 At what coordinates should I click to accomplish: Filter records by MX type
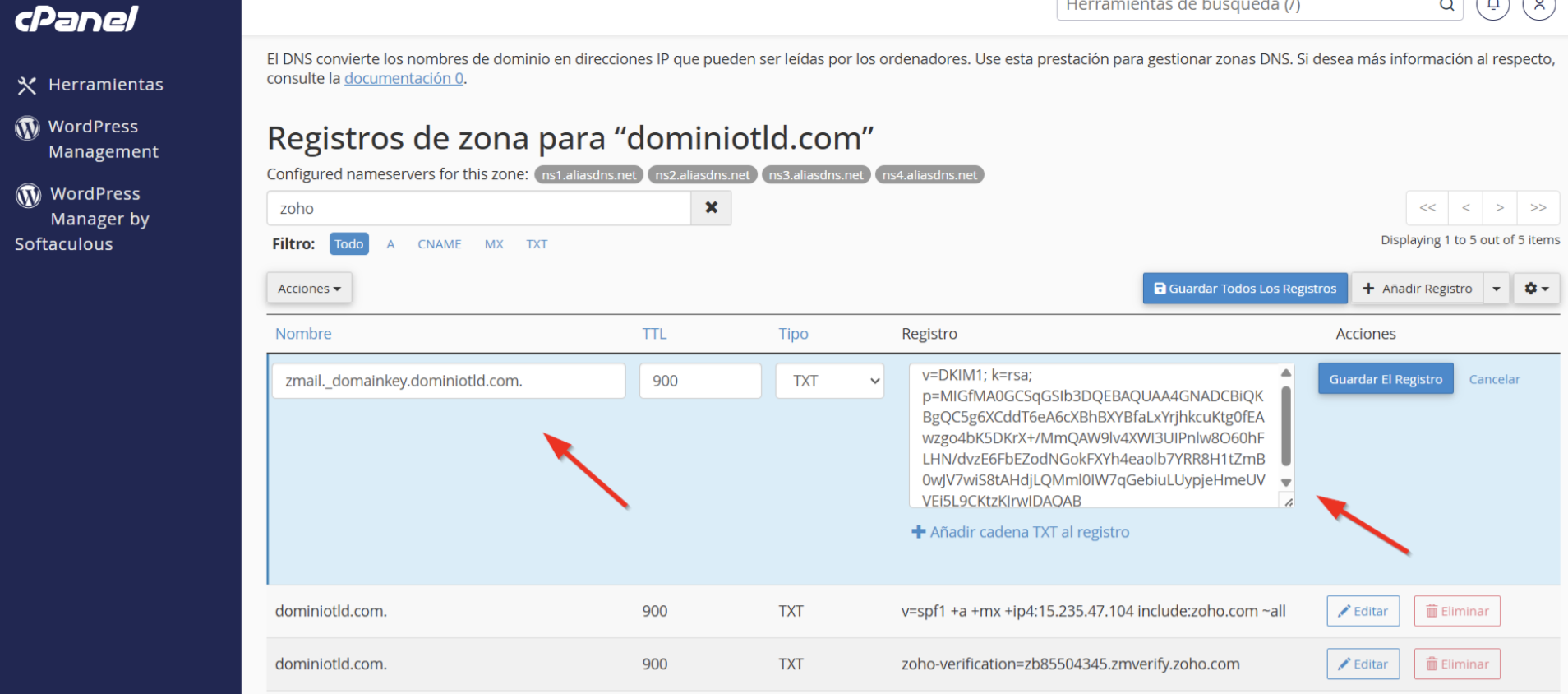[x=494, y=244]
